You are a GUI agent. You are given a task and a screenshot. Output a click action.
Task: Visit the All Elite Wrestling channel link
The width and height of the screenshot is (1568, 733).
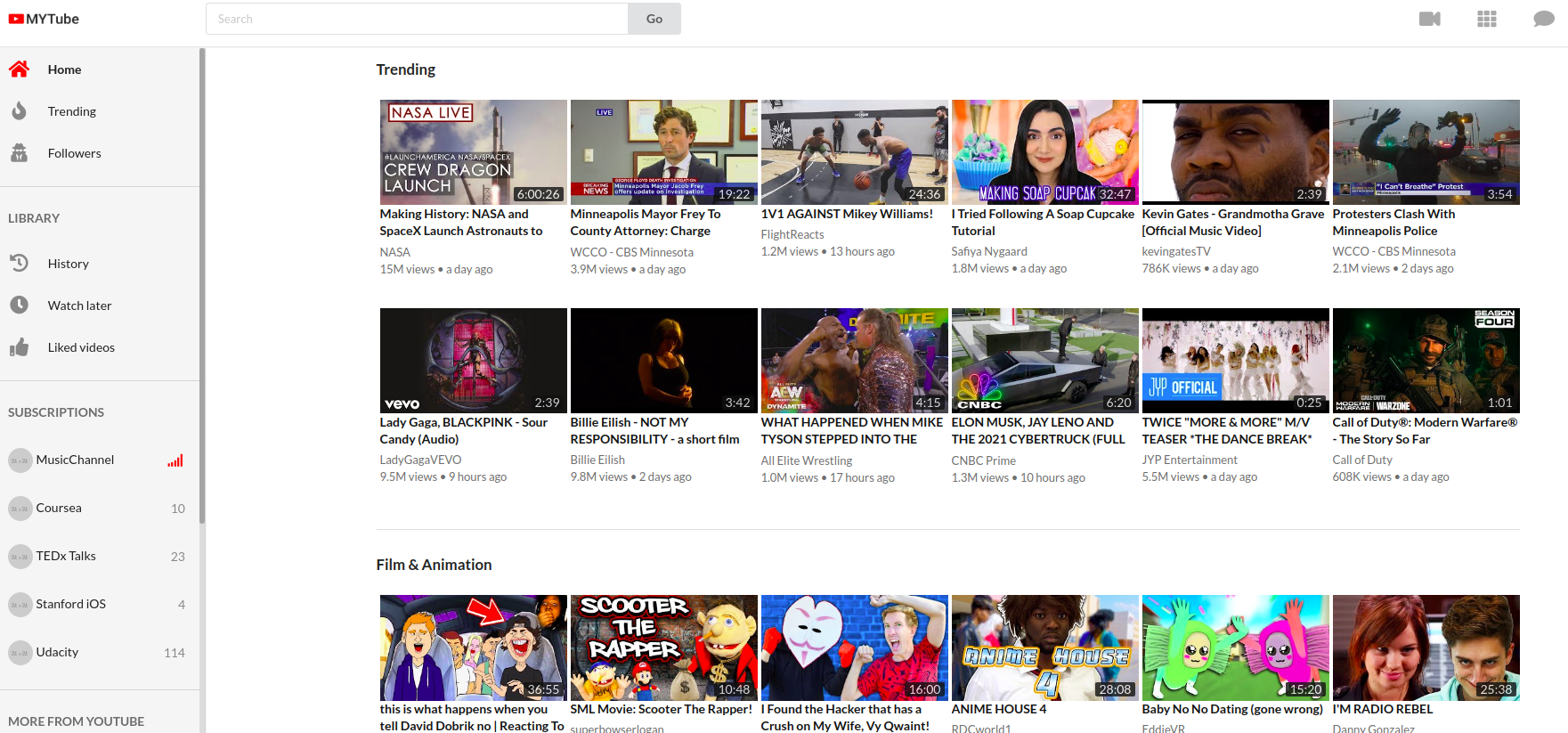pos(807,460)
